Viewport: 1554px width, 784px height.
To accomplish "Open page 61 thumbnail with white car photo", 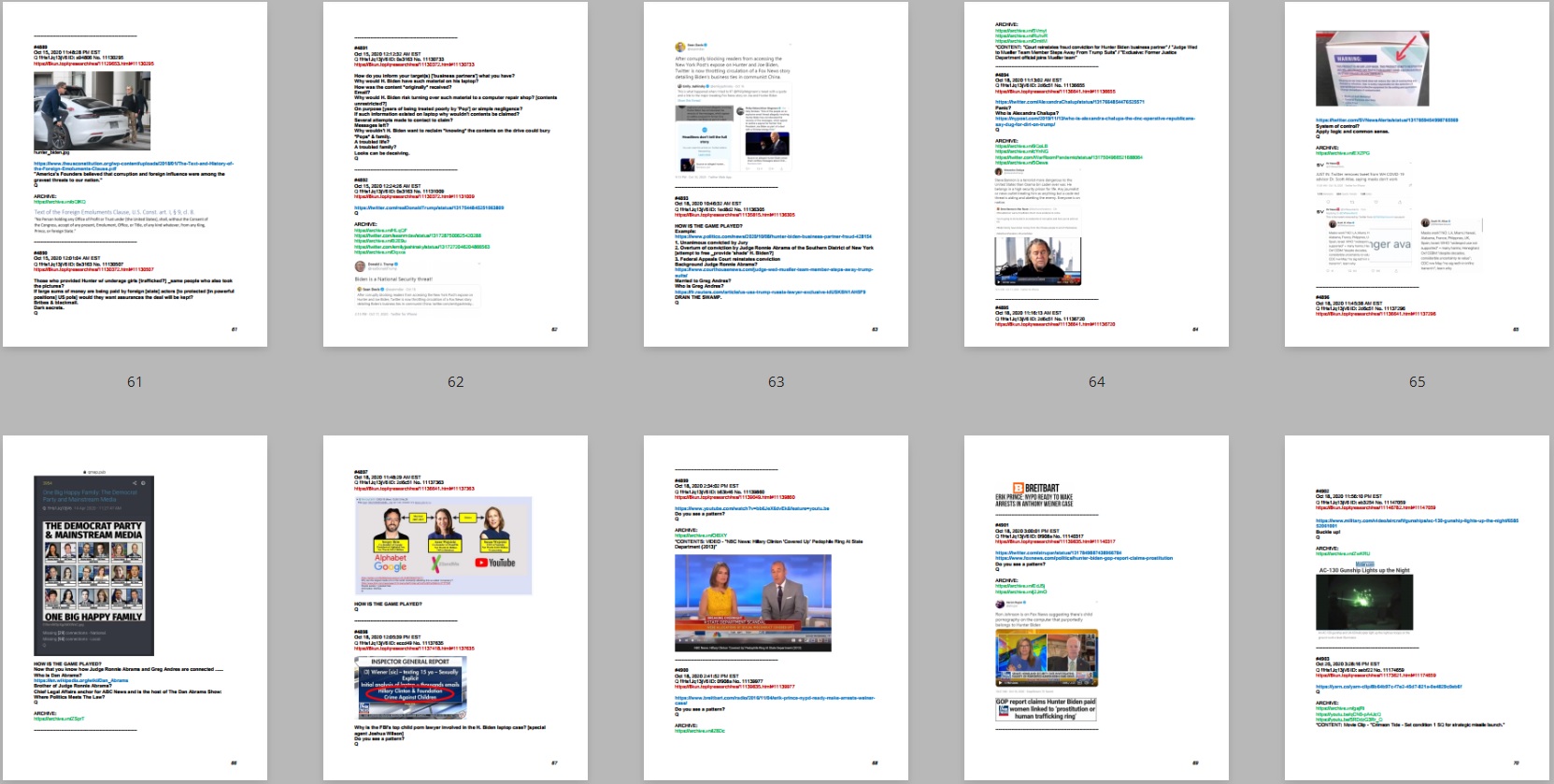I will [135, 175].
